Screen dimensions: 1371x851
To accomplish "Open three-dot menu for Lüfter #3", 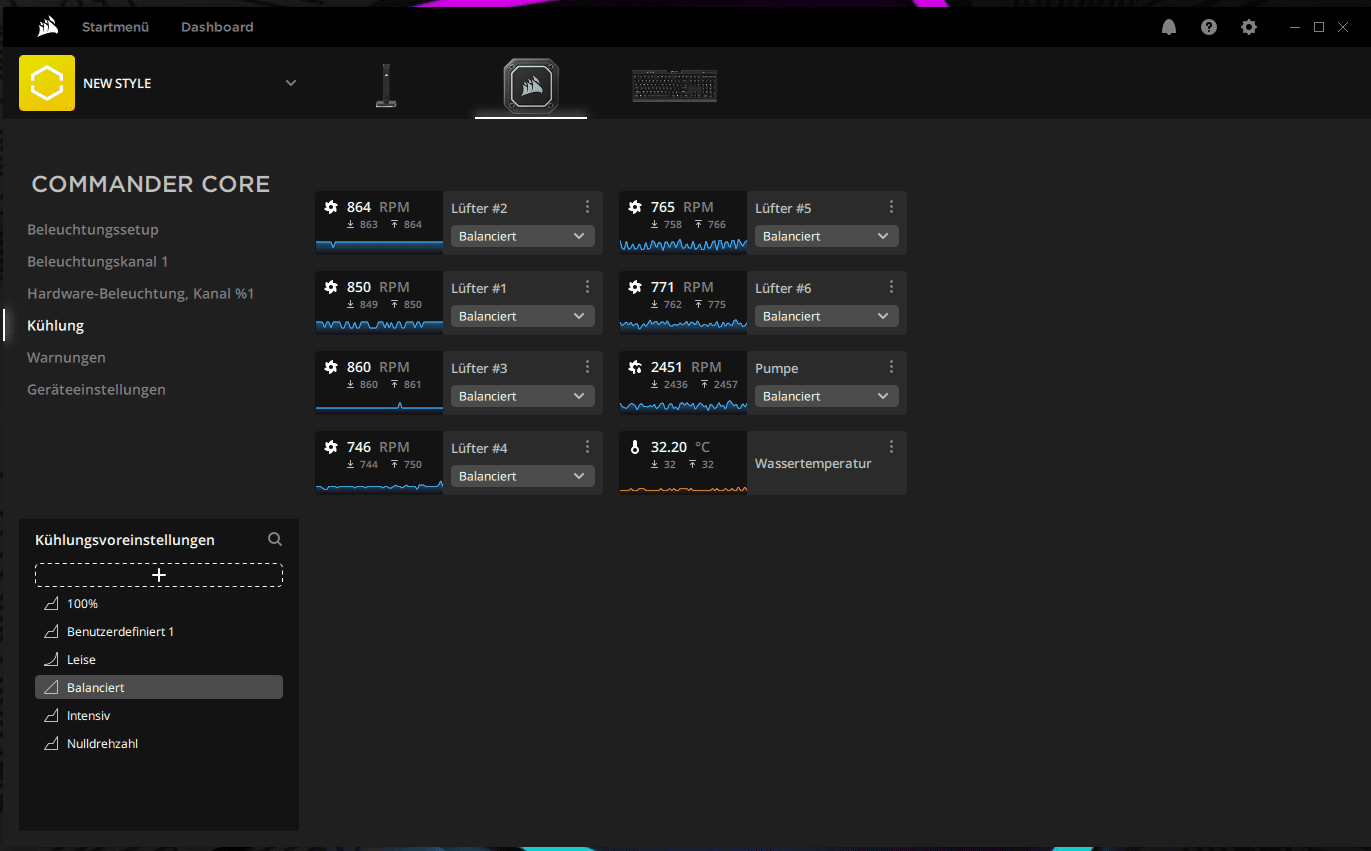I will pos(587,366).
